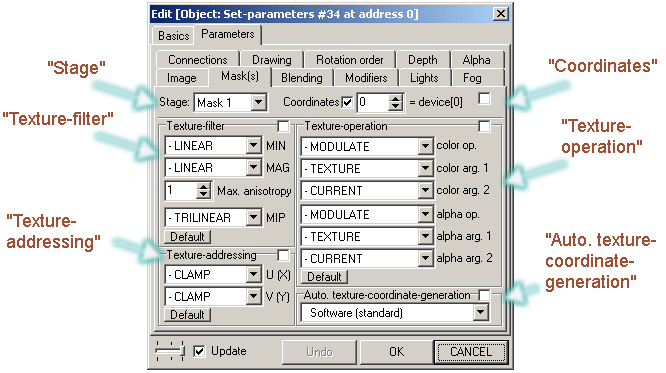Click the Coordinates value stepper arrows
The width and height of the screenshot is (666, 373).
click(x=395, y=102)
